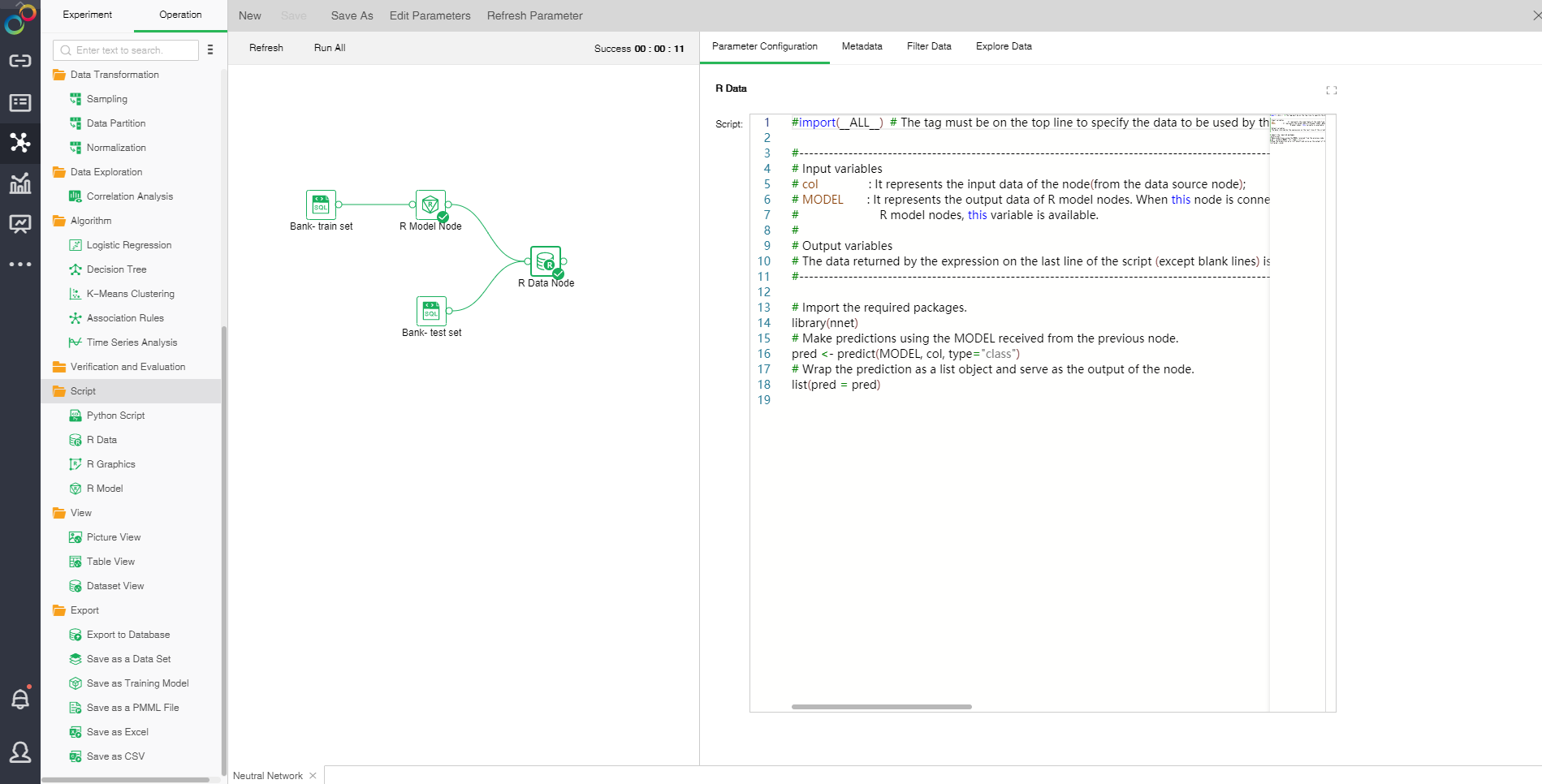Open the more options ellipsis in sidebar
This screenshot has width=1542, height=784.
[x=19, y=265]
